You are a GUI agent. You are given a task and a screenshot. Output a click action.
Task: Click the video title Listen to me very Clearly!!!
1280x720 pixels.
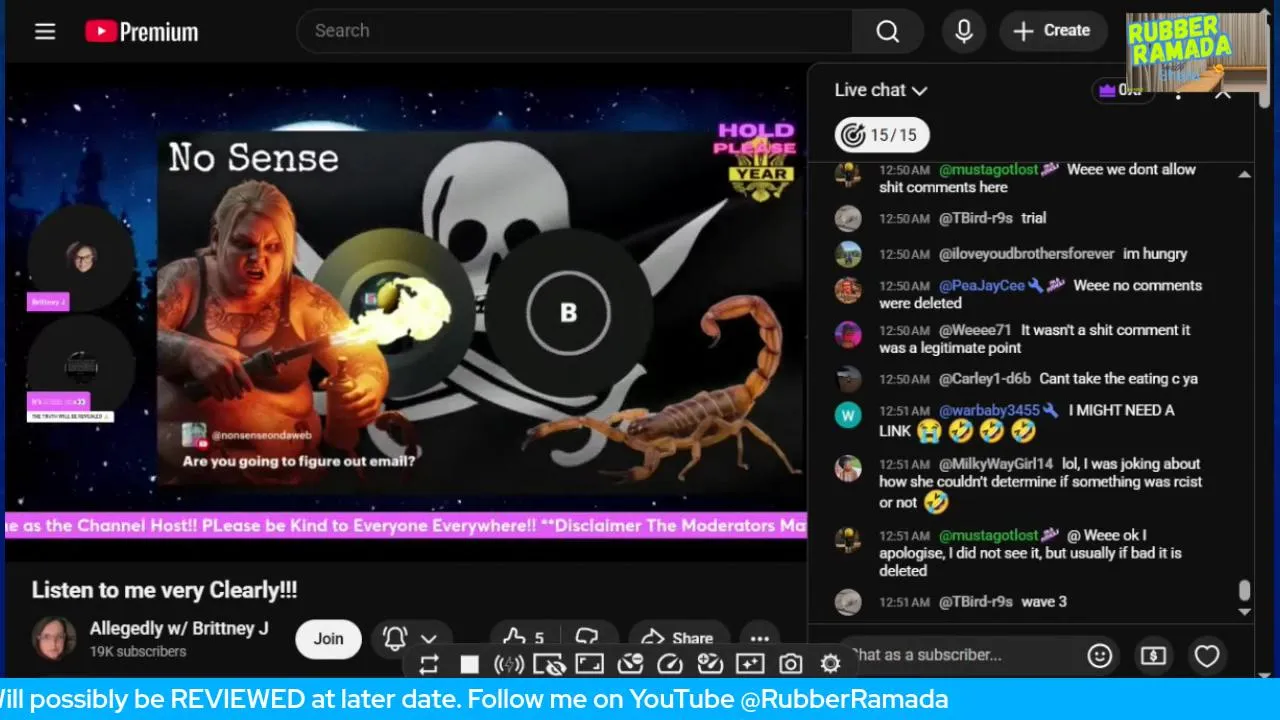(x=164, y=590)
